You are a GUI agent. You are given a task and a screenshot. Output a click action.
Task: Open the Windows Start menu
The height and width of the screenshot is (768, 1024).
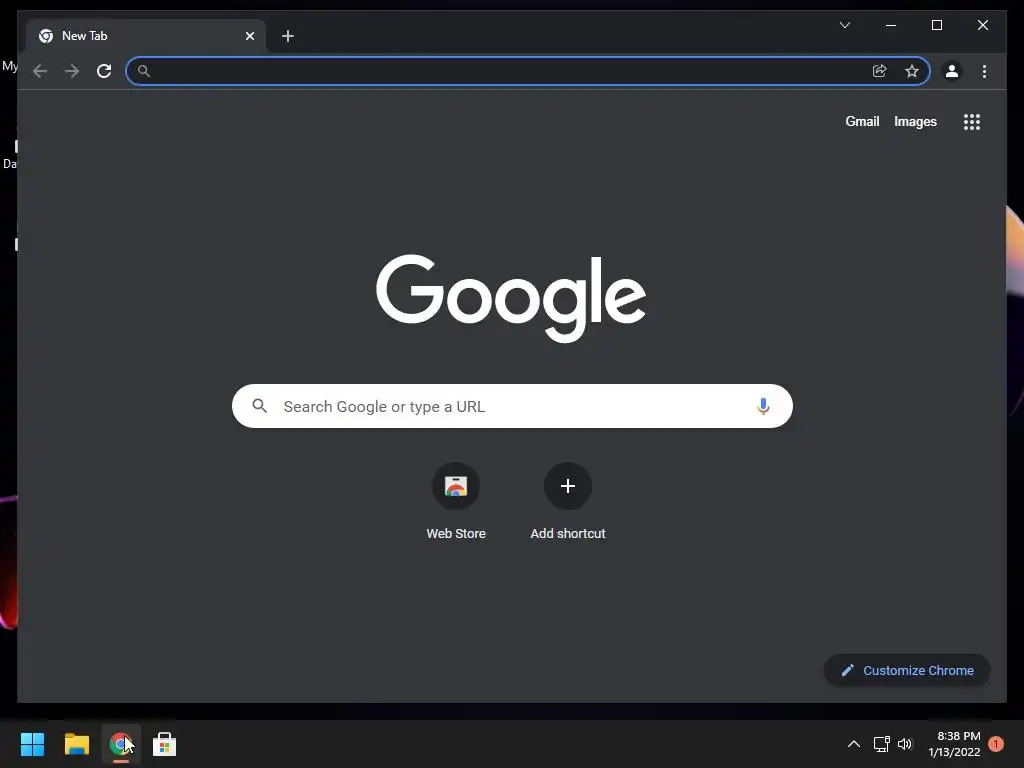pyautogui.click(x=32, y=744)
